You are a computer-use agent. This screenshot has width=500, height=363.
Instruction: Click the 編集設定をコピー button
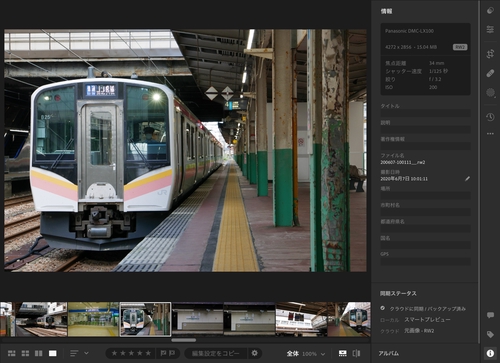tap(216, 353)
